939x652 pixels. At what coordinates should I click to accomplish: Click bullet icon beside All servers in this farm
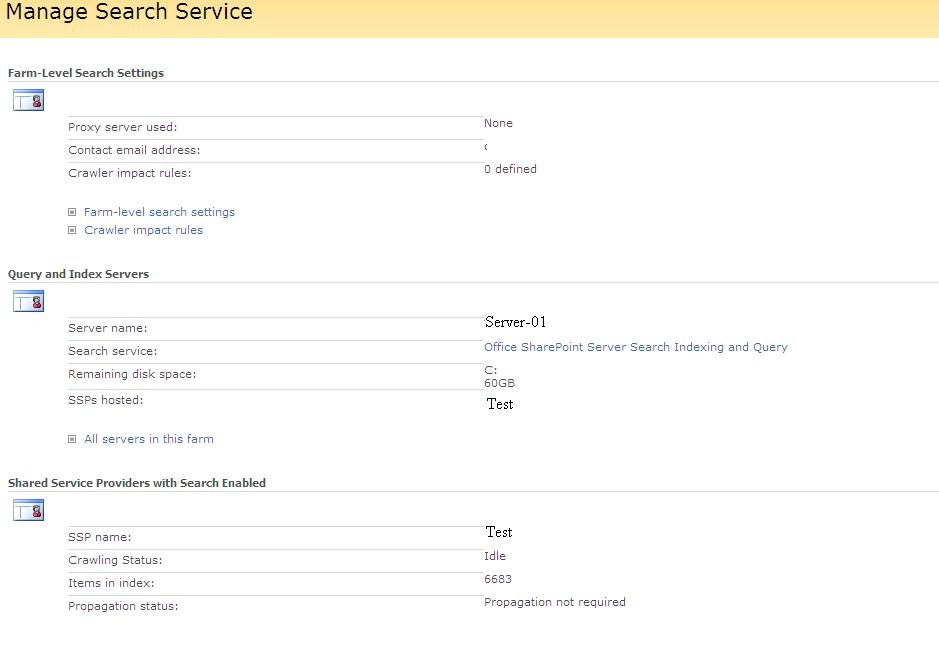[x=72, y=439]
